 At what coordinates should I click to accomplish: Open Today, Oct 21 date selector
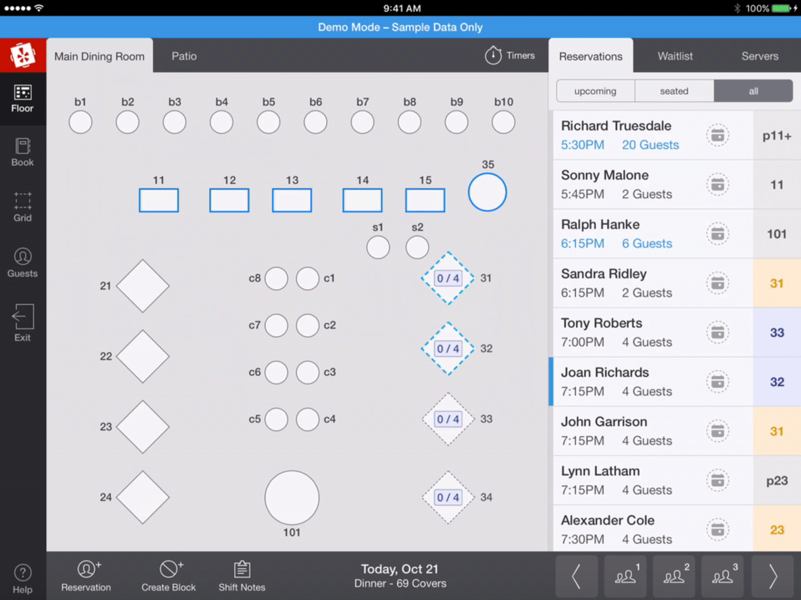click(x=400, y=575)
